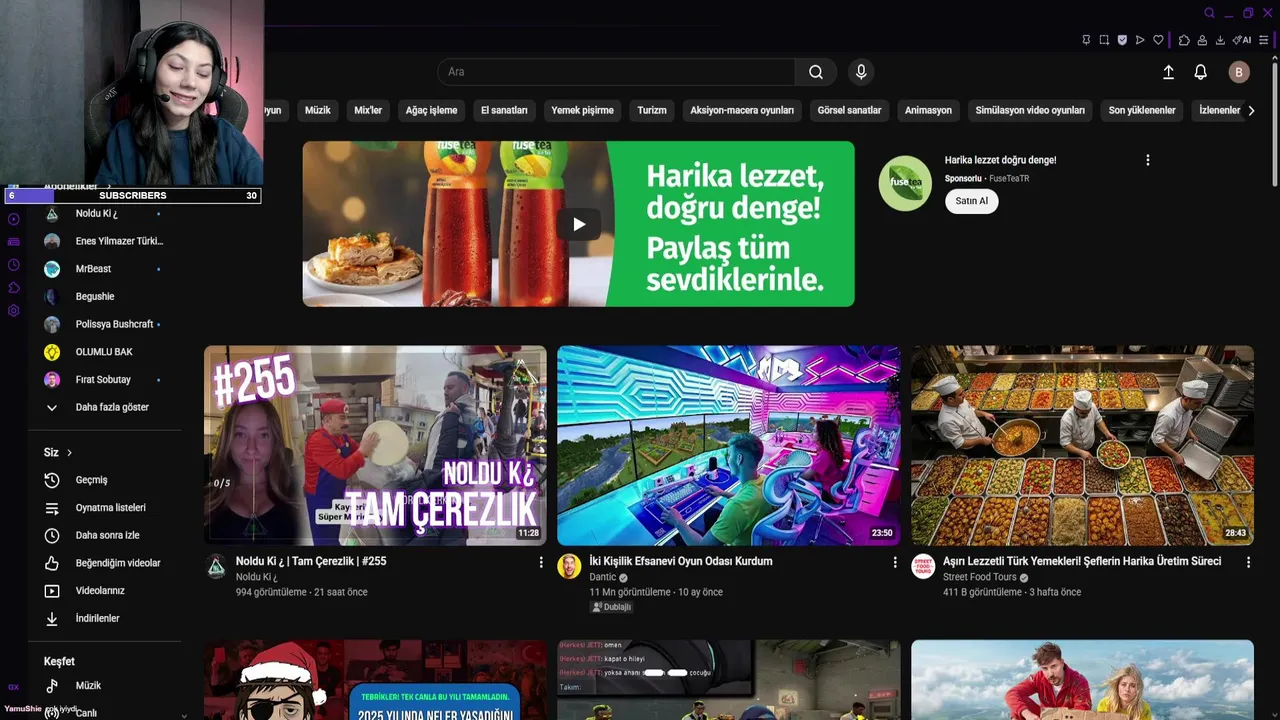
Task: Open options menu for Noldu Ki video
Action: tap(541, 562)
